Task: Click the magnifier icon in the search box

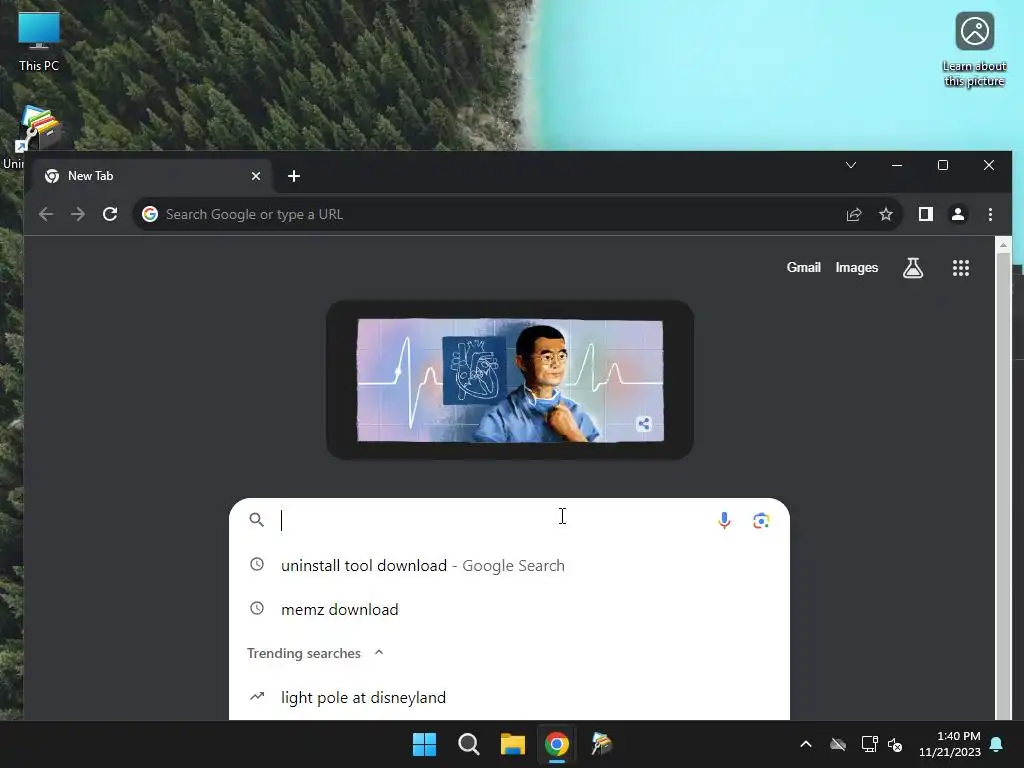Action: pos(257,520)
